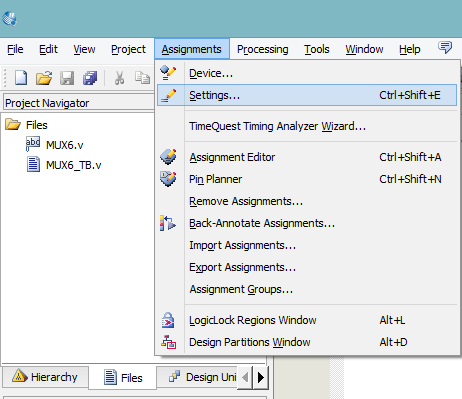Click the Settings pencil icon
Viewport: 462px width, 399px height.
pos(168,95)
